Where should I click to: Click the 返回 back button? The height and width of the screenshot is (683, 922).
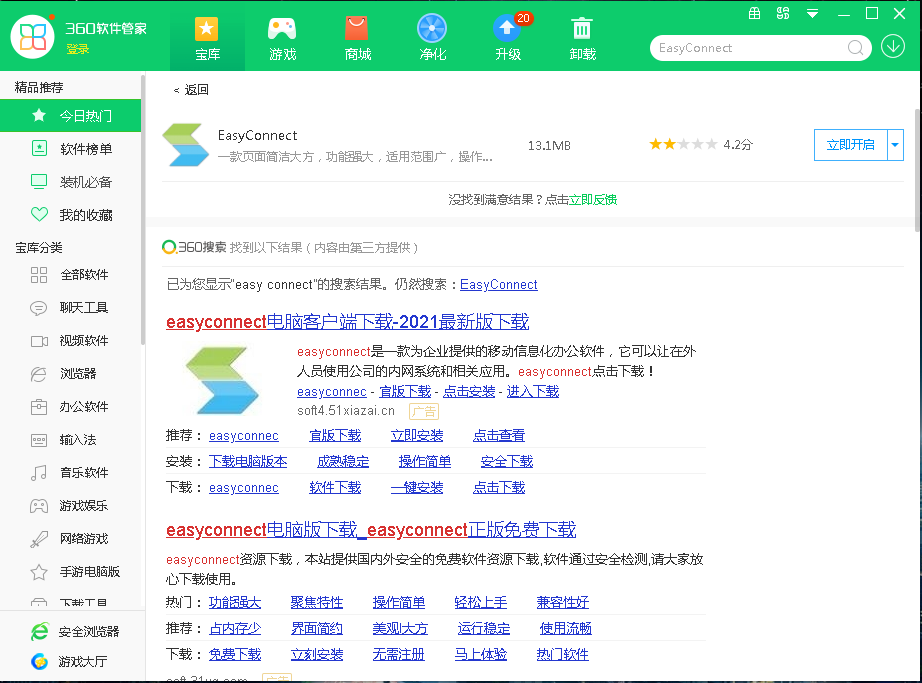(191, 90)
